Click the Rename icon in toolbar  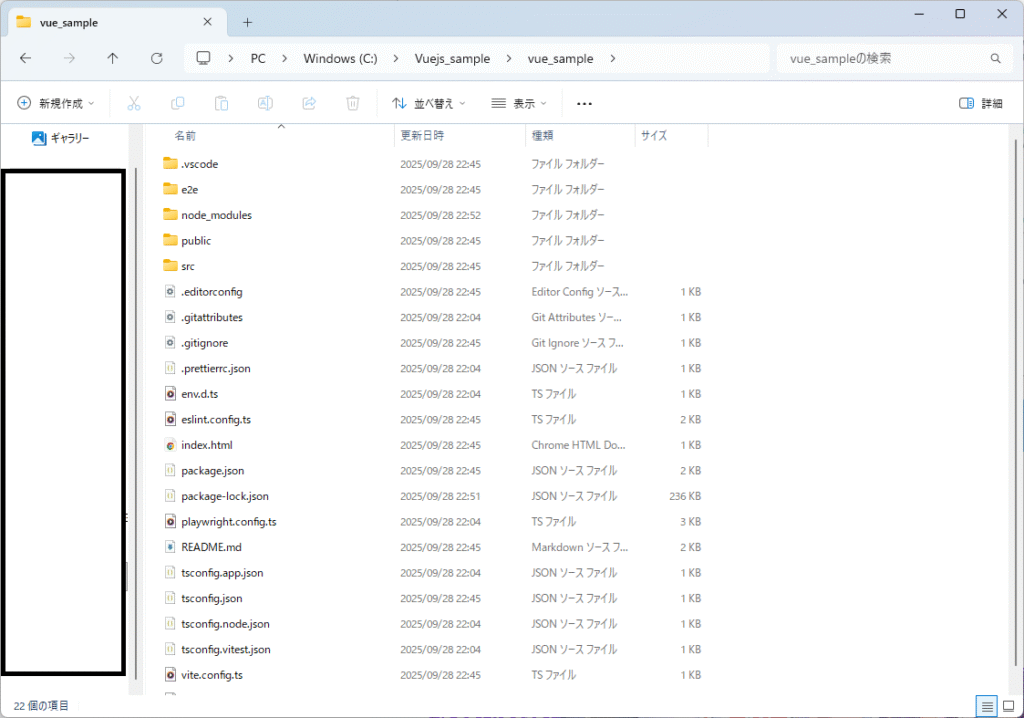coord(265,103)
